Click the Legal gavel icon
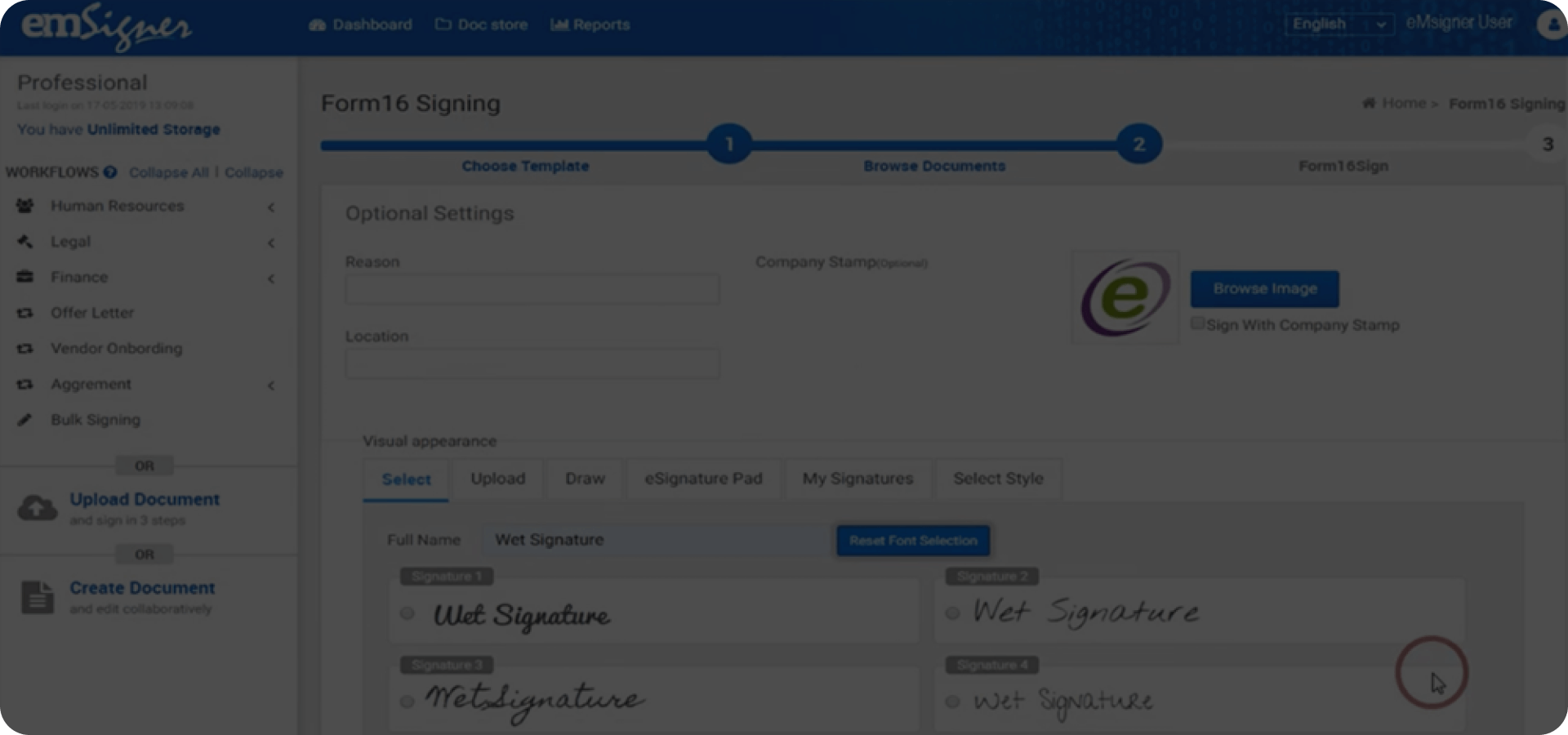 tap(25, 242)
